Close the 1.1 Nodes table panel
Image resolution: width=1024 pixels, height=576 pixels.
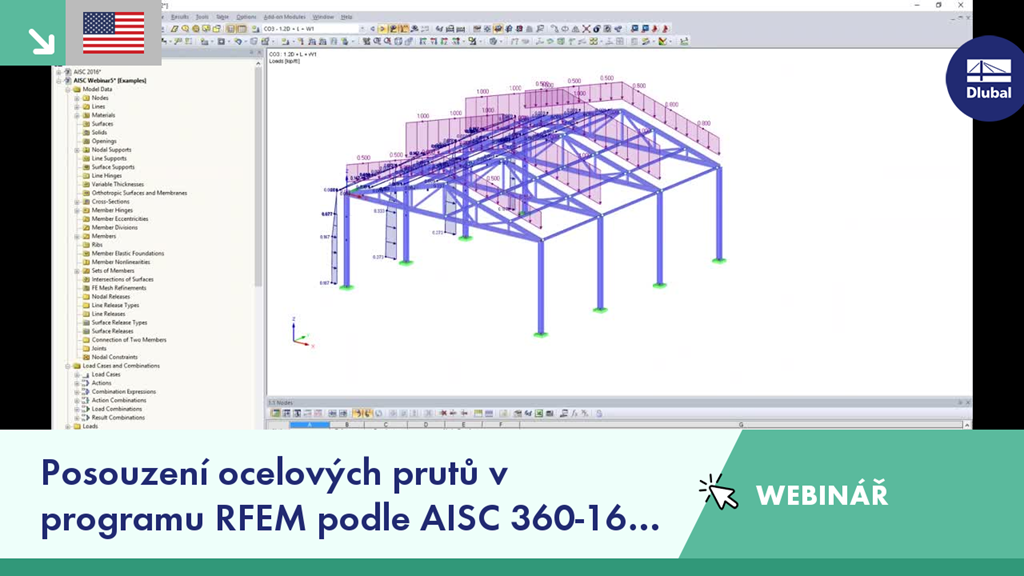(968, 403)
